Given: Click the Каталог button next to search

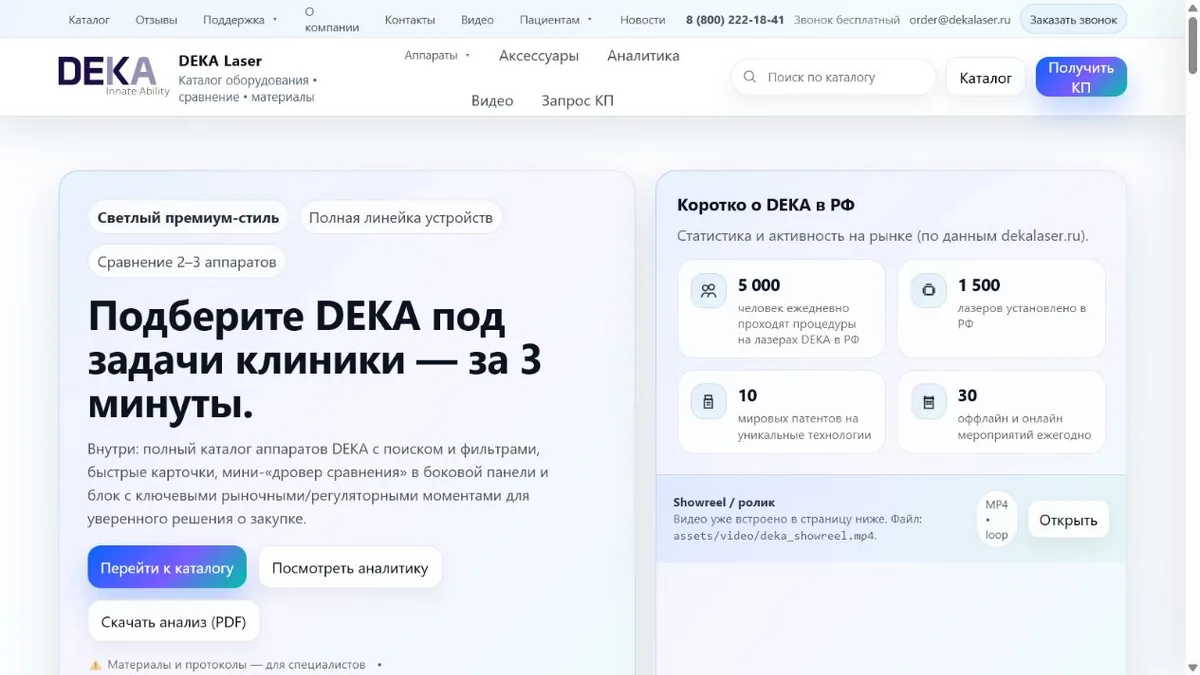Looking at the screenshot, I should pyautogui.click(x=986, y=77).
